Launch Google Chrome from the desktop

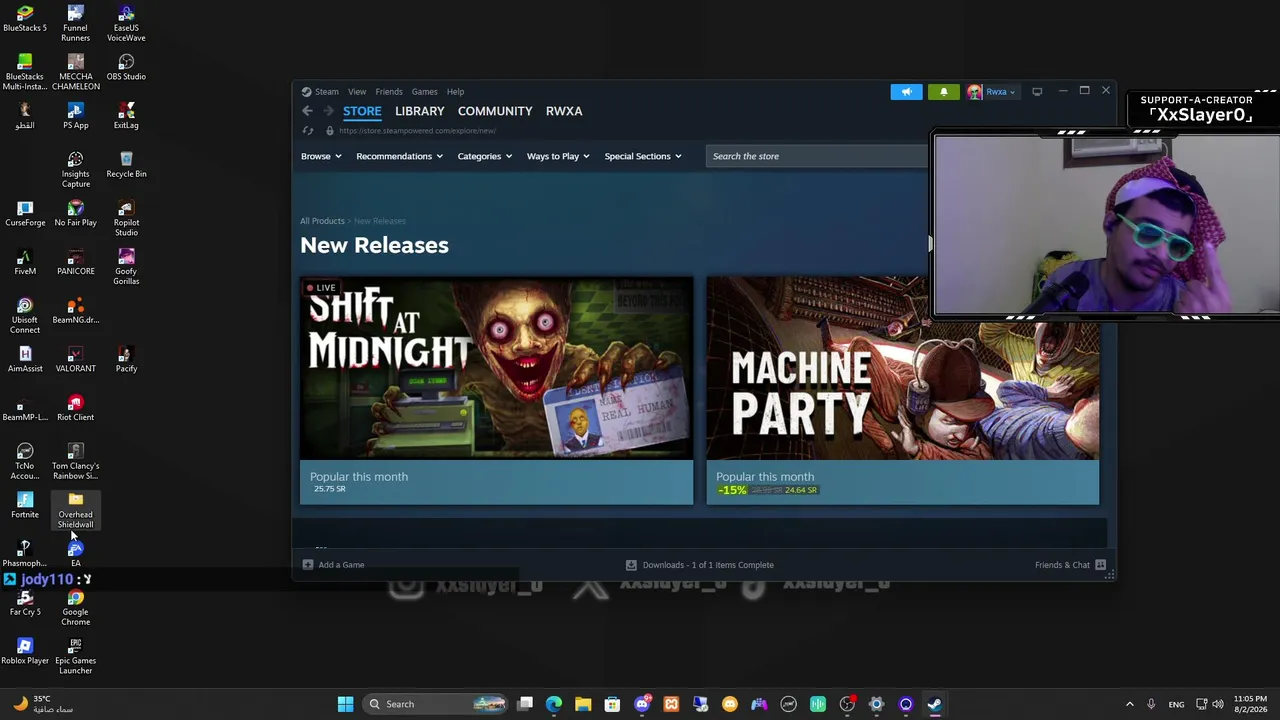[75, 608]
